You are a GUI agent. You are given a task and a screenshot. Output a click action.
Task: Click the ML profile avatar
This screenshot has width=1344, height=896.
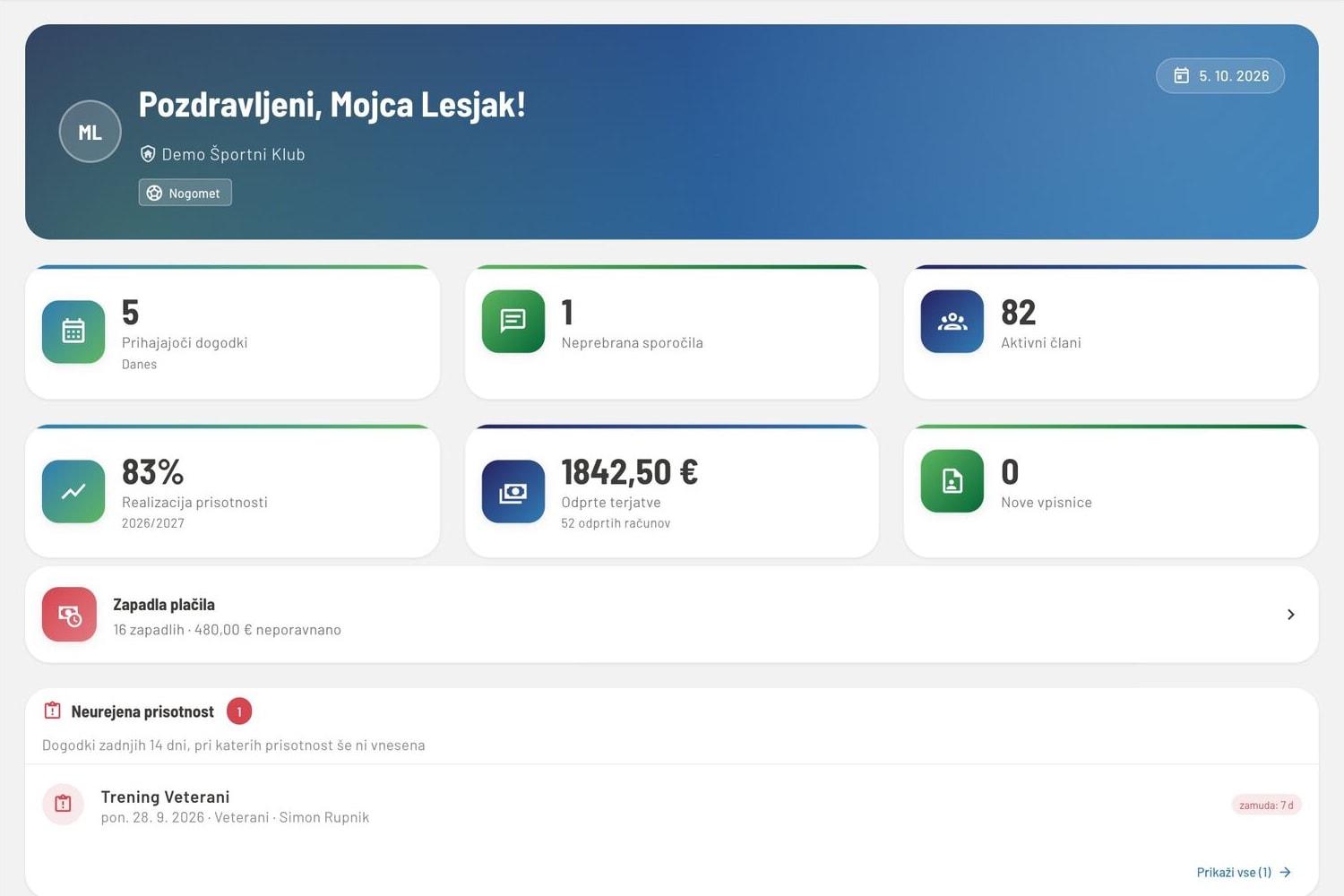coord(90,132)
